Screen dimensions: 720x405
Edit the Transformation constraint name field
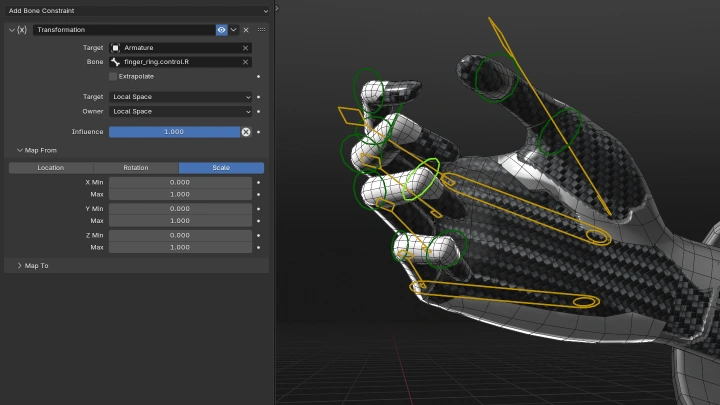[x=124, y=30]
